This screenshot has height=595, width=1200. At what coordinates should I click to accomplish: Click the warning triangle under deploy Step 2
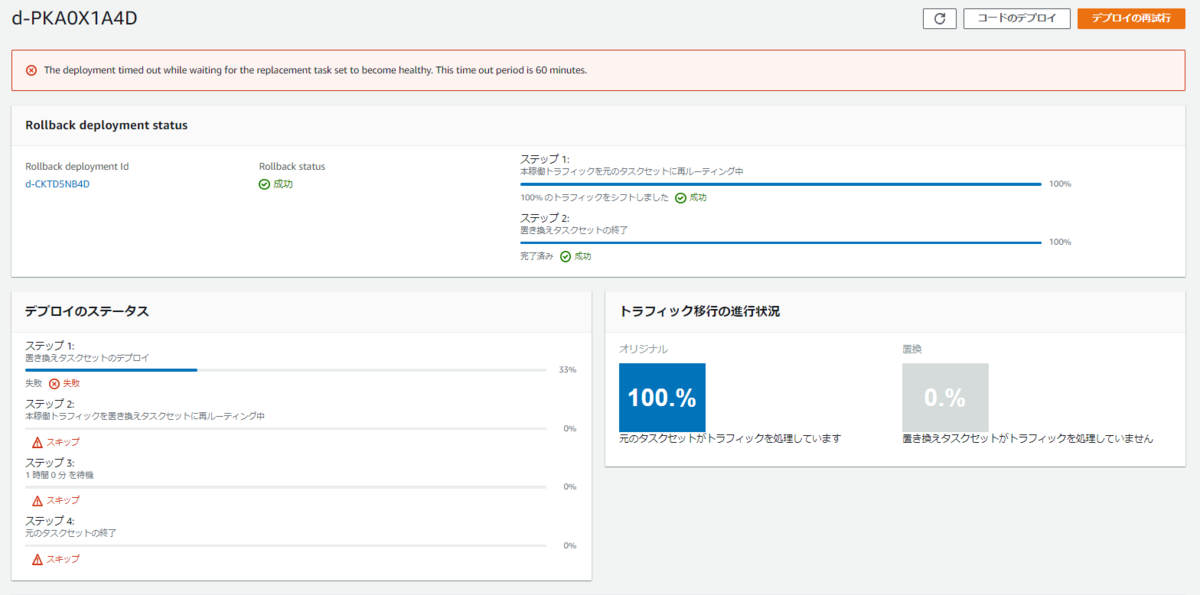(37, 442)
